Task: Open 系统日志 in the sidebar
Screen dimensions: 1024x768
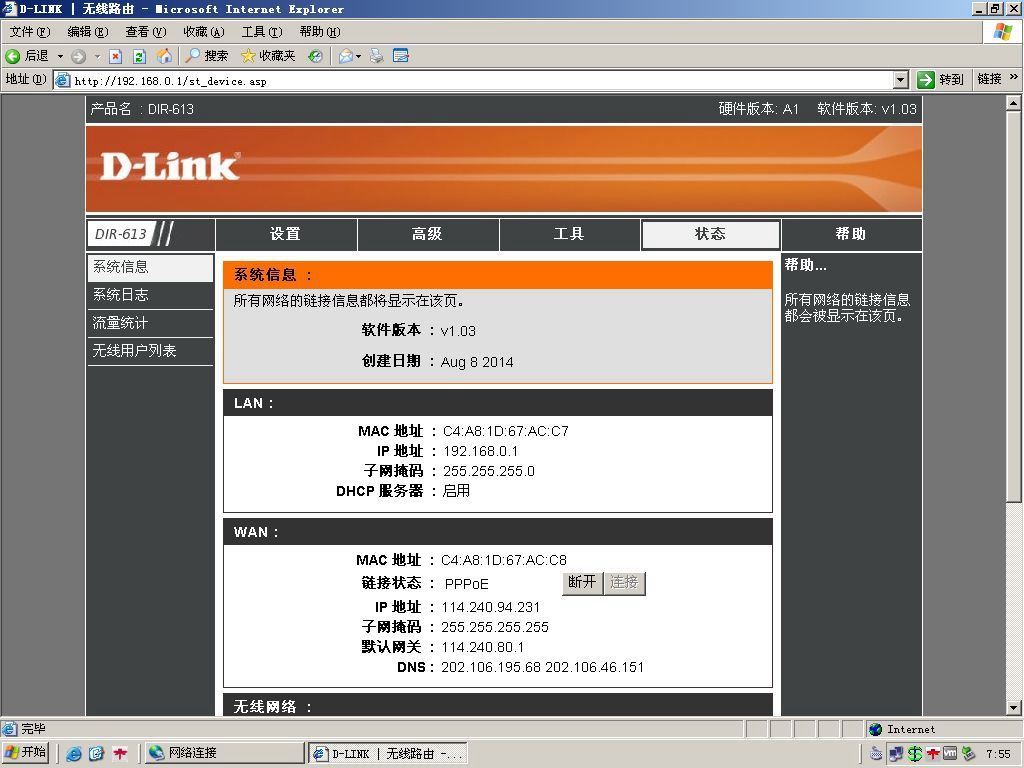Action: pyautogui.click(x=150, y=296)
